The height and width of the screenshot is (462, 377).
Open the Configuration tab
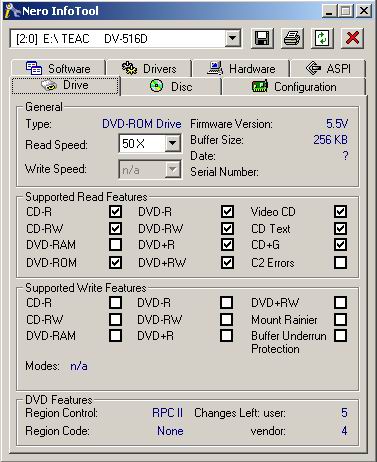(x=294, y=87)
